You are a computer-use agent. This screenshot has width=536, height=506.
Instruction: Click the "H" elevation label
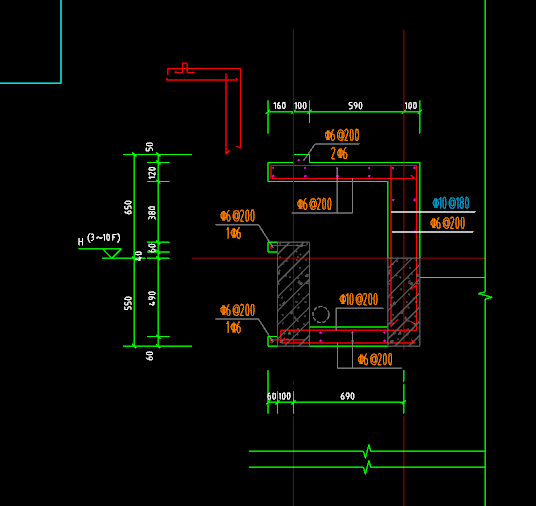(81, 242)
